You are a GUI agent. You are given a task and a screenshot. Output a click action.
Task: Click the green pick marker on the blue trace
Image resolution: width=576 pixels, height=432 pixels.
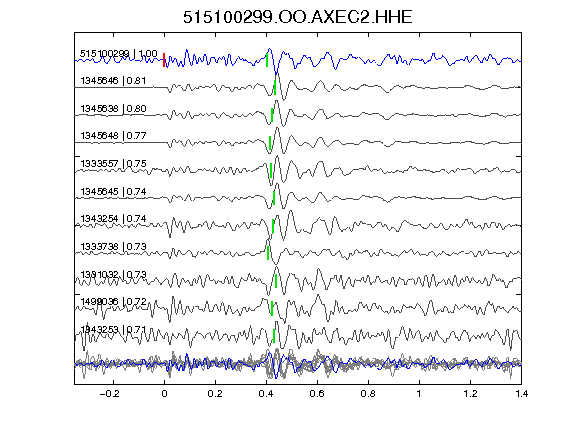point(267,60)
